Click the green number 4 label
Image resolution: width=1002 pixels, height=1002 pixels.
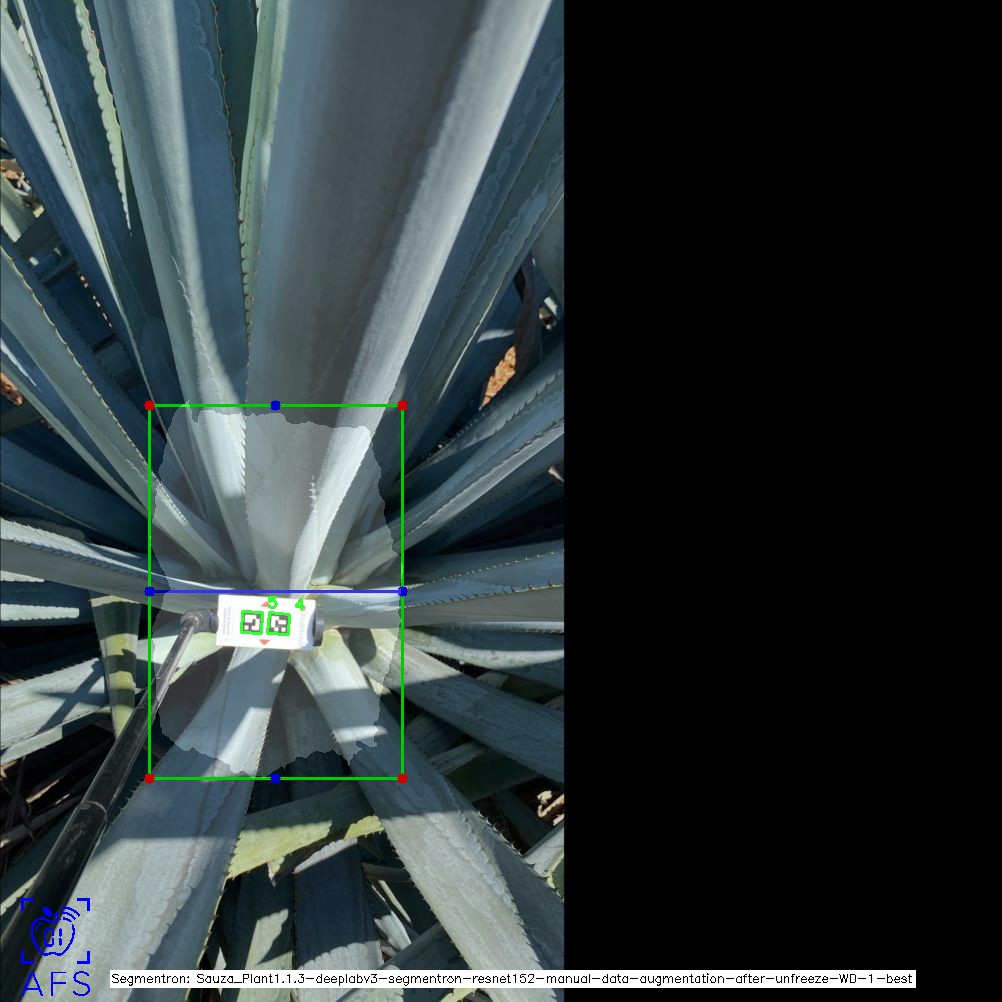click(299, 604)
